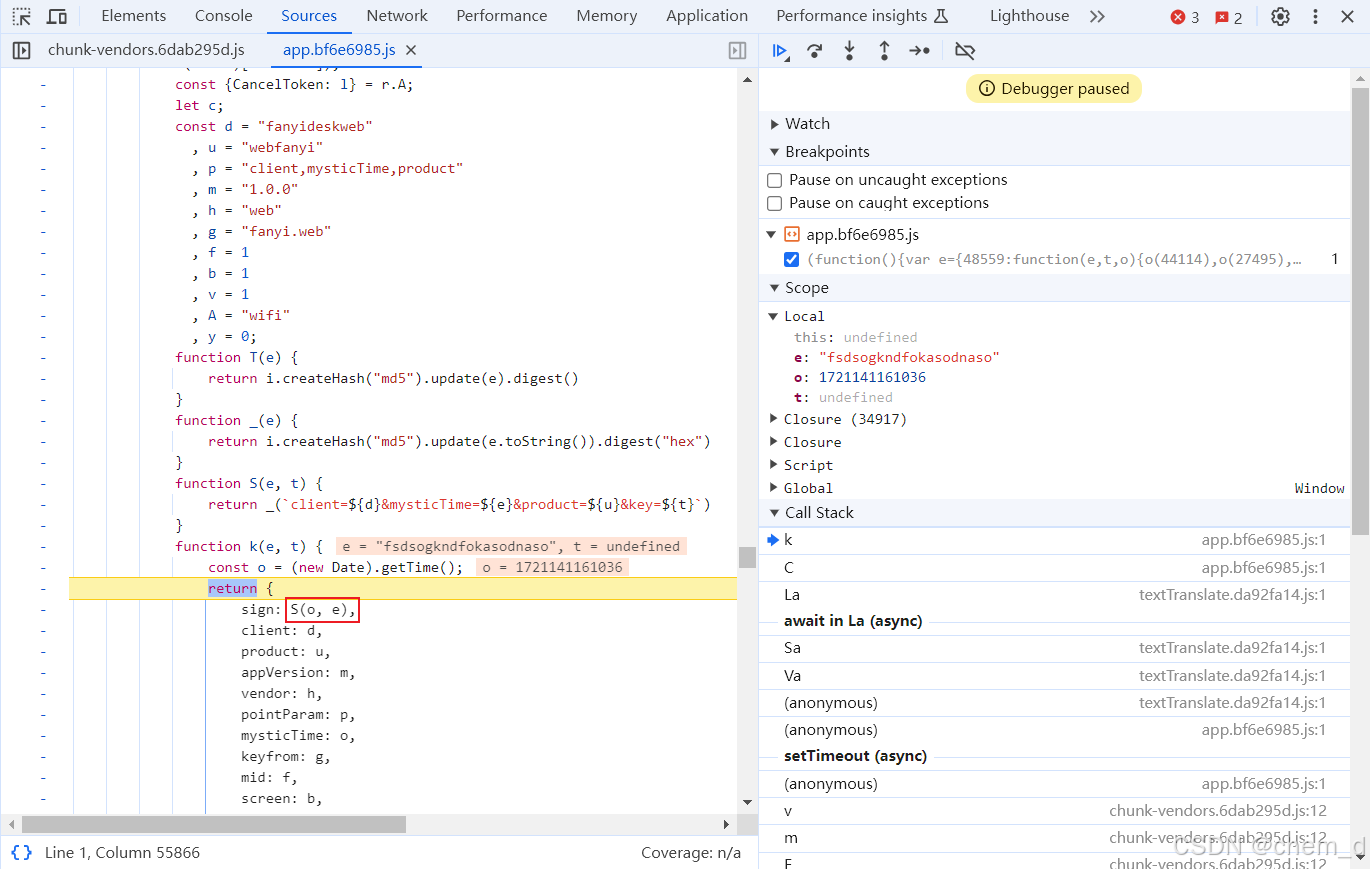The height and width of the screenshot is (869, 1370).
Task: Toggle device toolbar icon
Action: [x=57, y=17]
